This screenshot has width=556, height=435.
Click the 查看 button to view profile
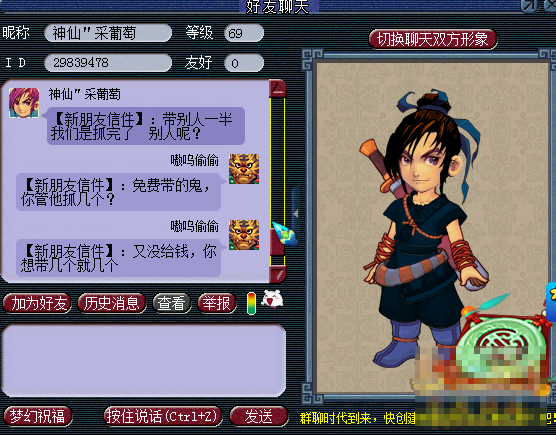[x=172, y=303]
